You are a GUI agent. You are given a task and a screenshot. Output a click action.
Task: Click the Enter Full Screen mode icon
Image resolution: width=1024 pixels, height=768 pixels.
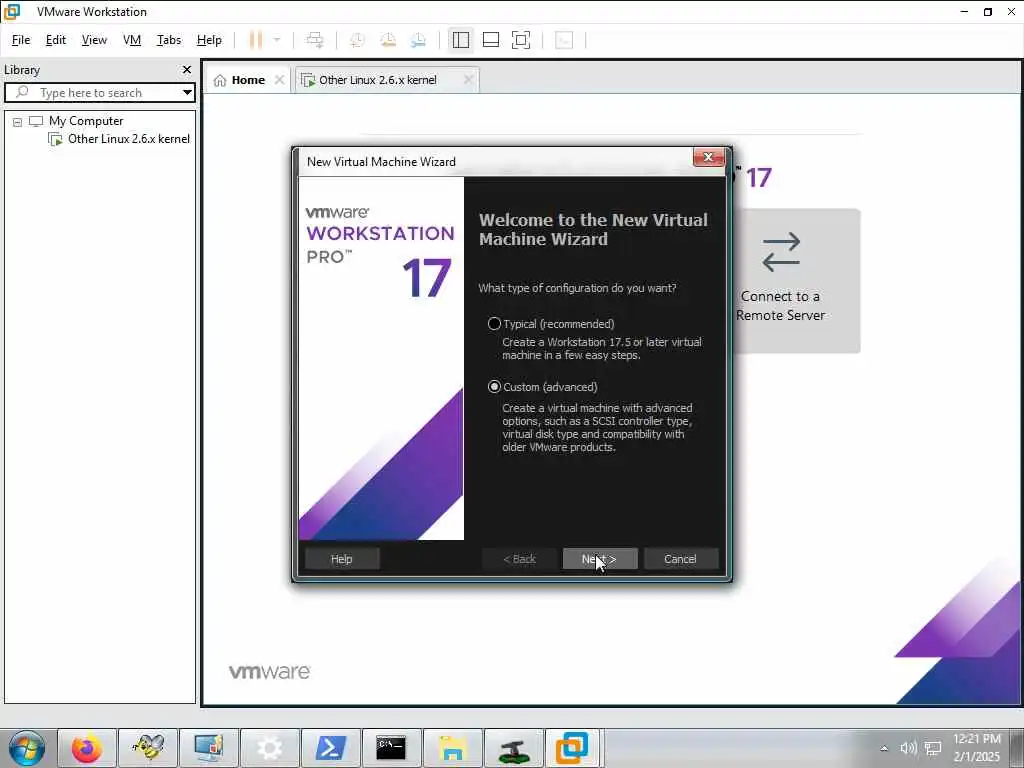click(520, 40)
